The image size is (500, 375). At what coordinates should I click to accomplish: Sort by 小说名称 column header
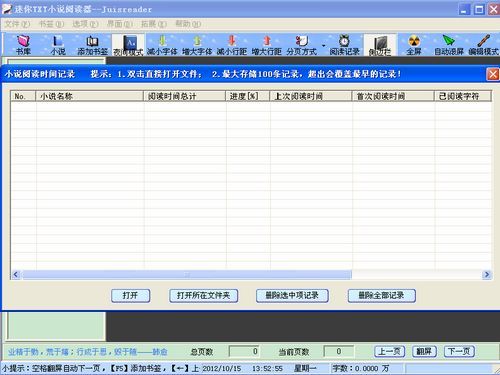tap(89, 96)
